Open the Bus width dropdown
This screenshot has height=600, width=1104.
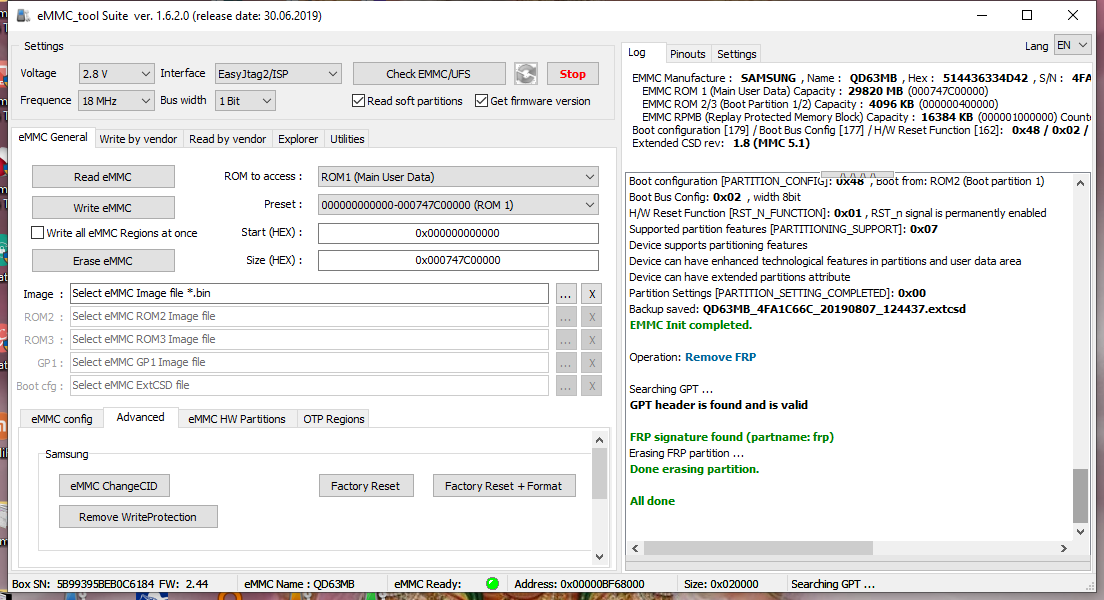(245, 101)
